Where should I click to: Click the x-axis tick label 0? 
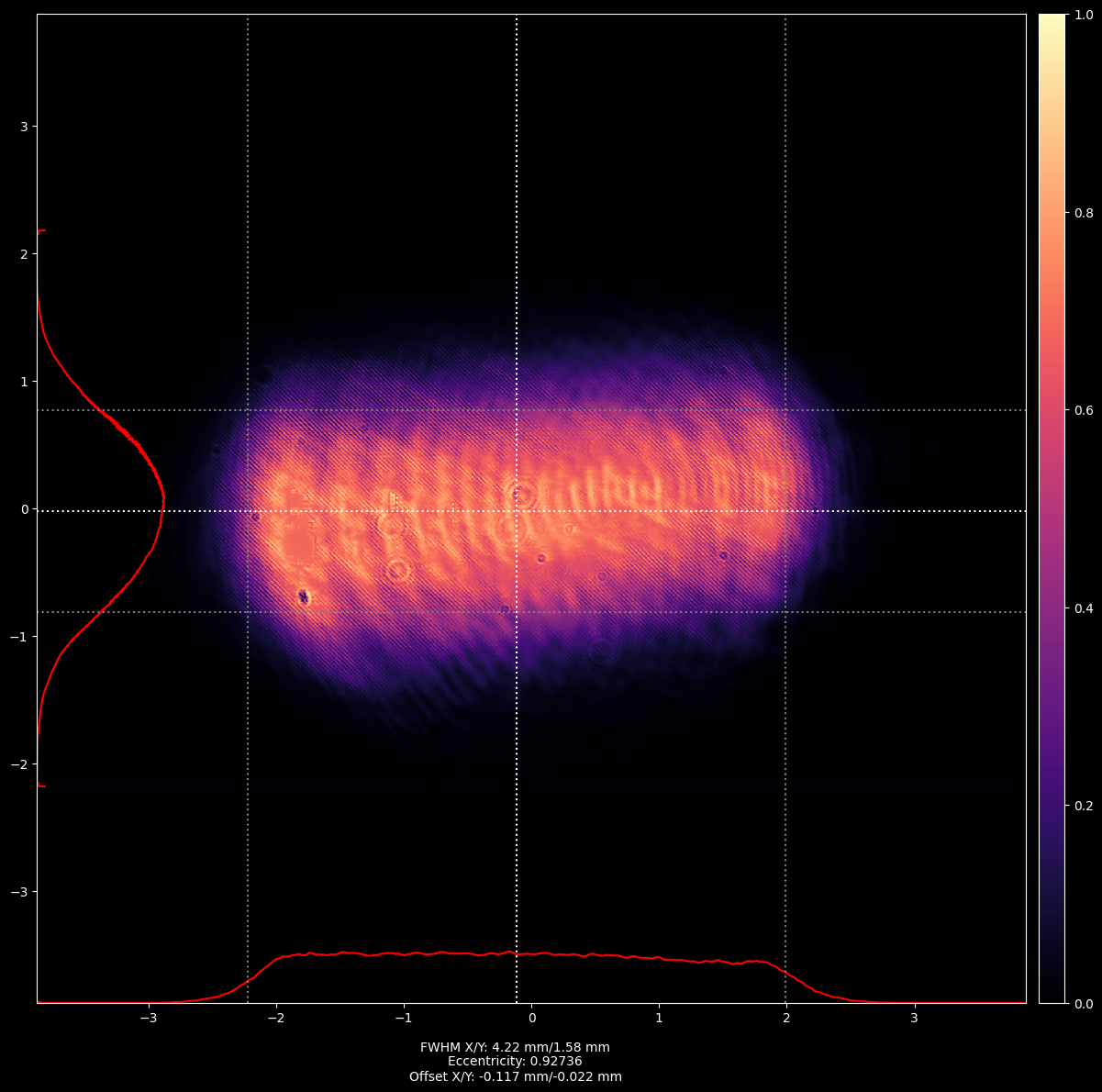[531, 1018]
